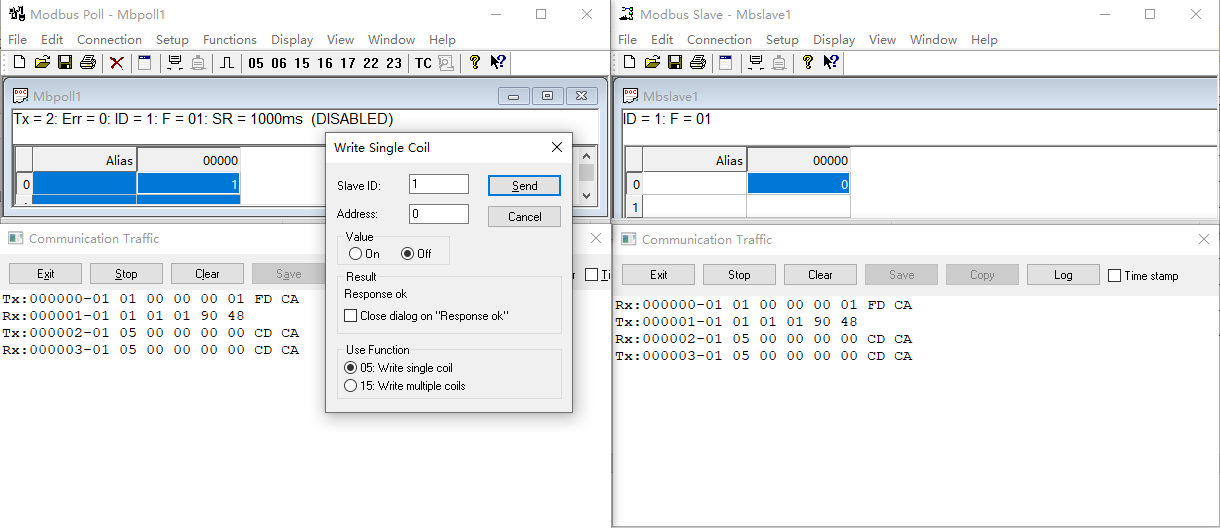The height and width of the screenshot is (528, 1220).
Task: Open Window menu in Modbus Slave
Action: coord(933,40)
